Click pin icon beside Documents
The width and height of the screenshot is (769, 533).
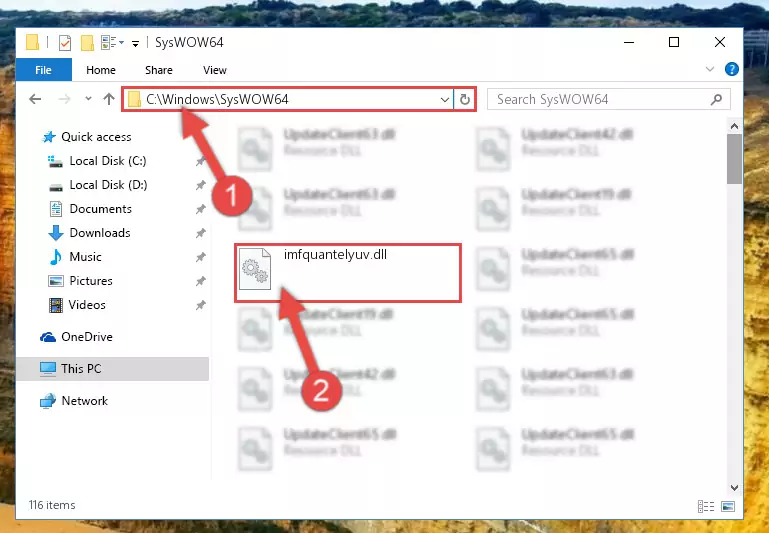200,209
